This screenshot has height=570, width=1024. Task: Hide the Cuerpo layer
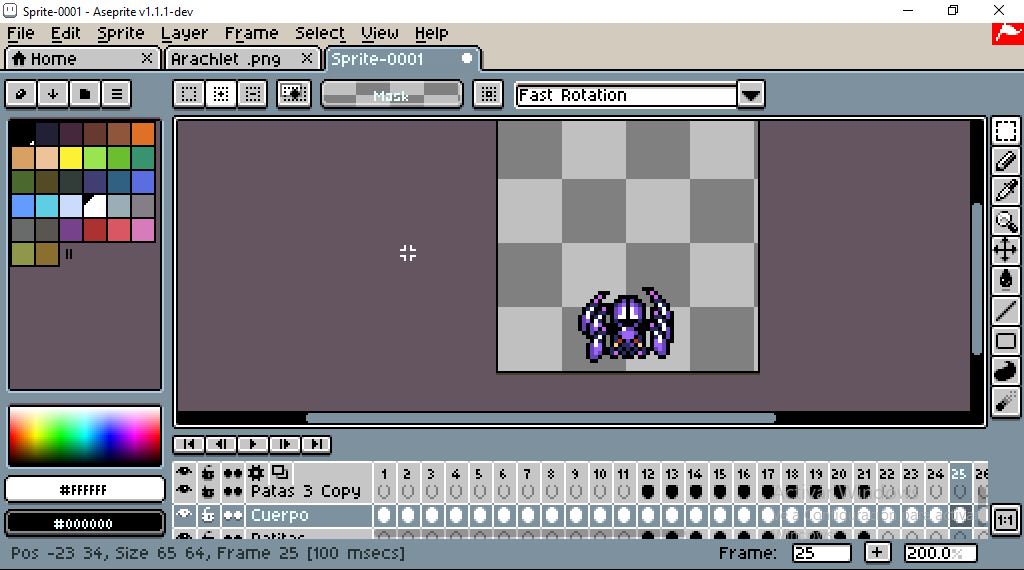(x=184, y=515)
